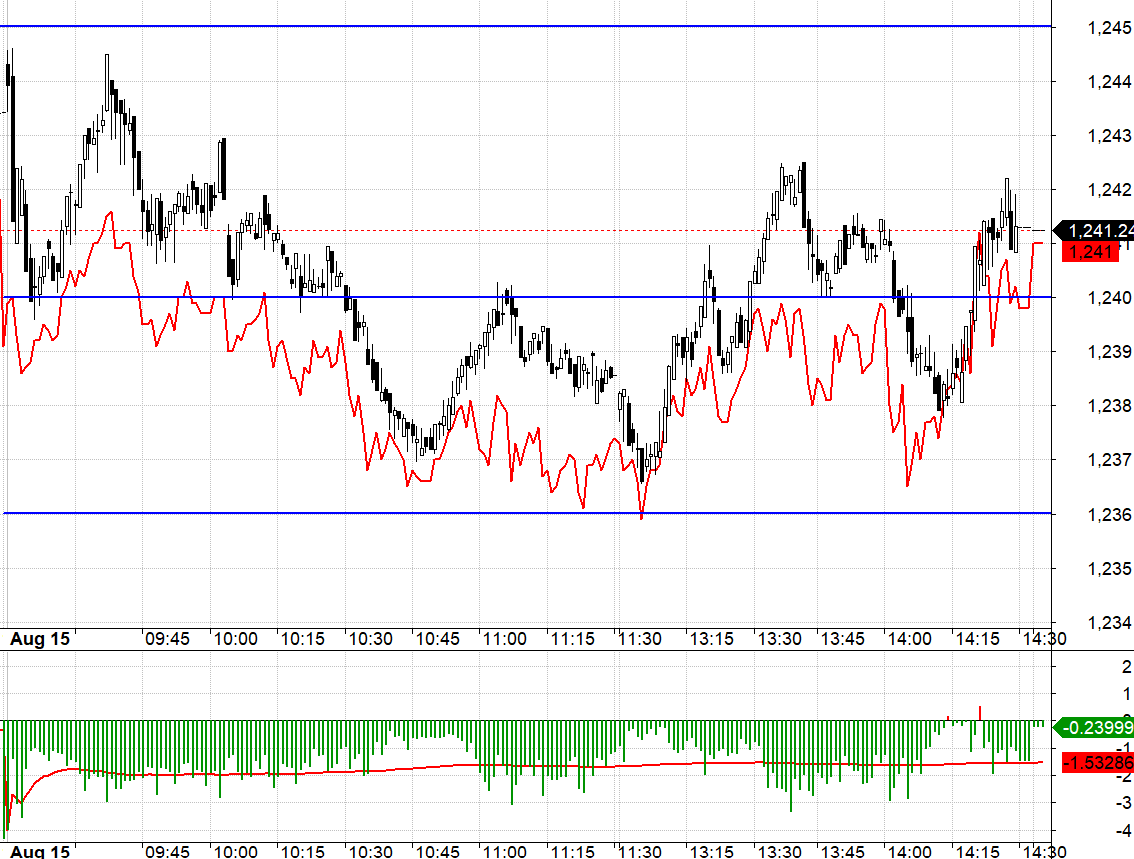Click the red dashed last-price line

pyautogui.click(x=600, y=230)
